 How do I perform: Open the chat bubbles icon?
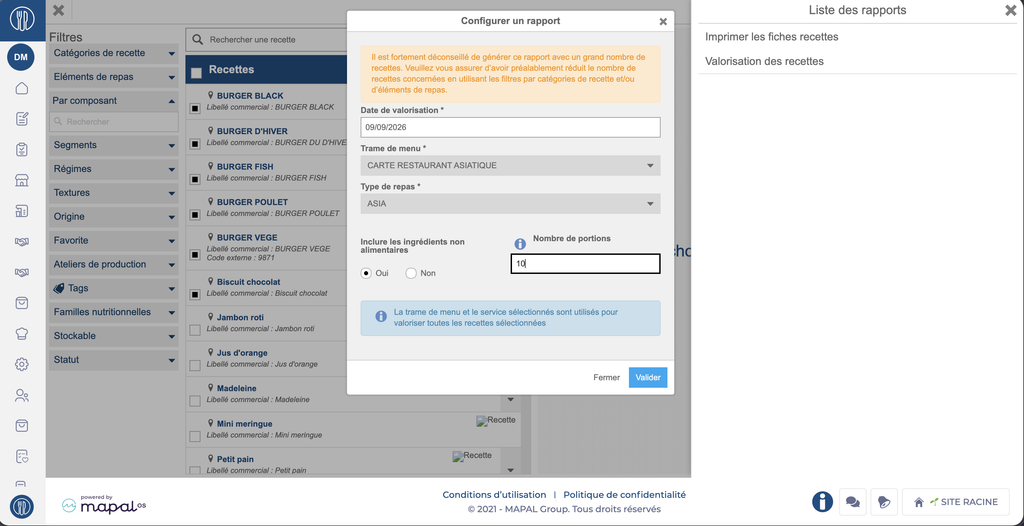pyautogui.click(x=852, y=502)
